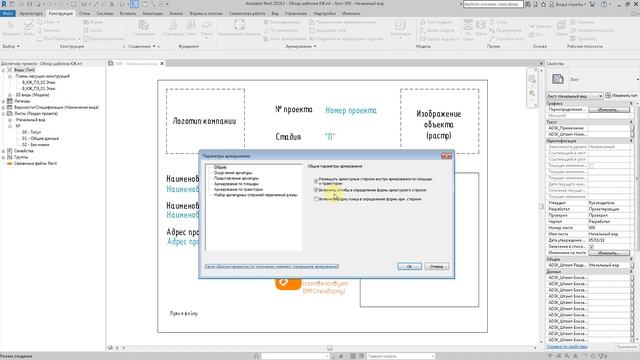Viewport: 640px width, 360px height.
Task: Click the Text 'A' icon in quick access toolbar
Action: coord(112,4)
